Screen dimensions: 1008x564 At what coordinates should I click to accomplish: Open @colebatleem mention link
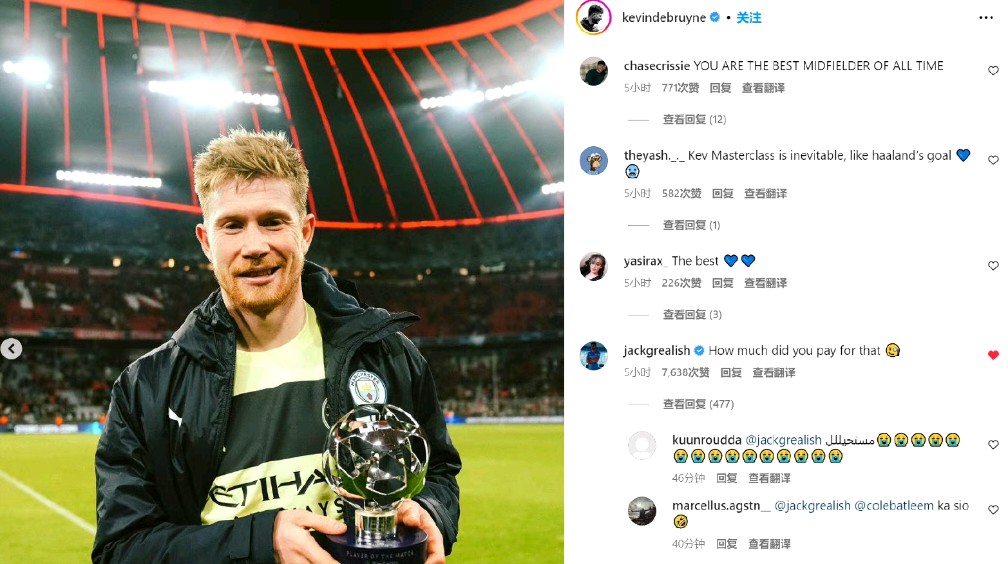tap(894, 505)
